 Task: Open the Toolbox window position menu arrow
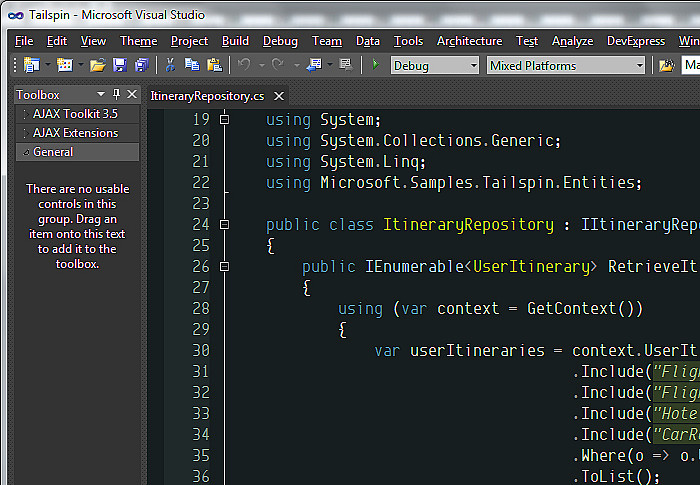click(x=101, y=94)
